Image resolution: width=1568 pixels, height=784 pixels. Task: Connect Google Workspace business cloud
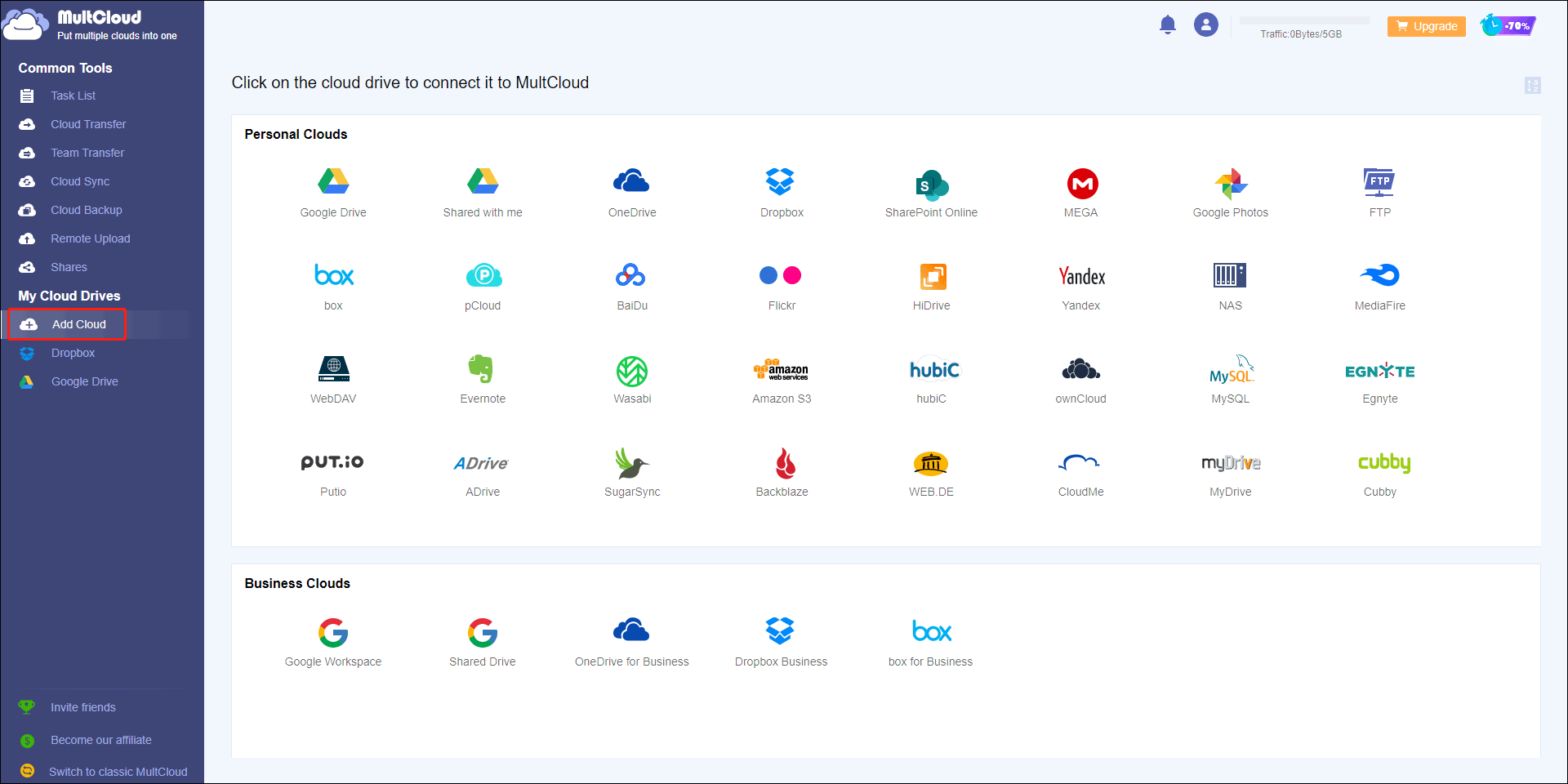click(x=333, y=632)
